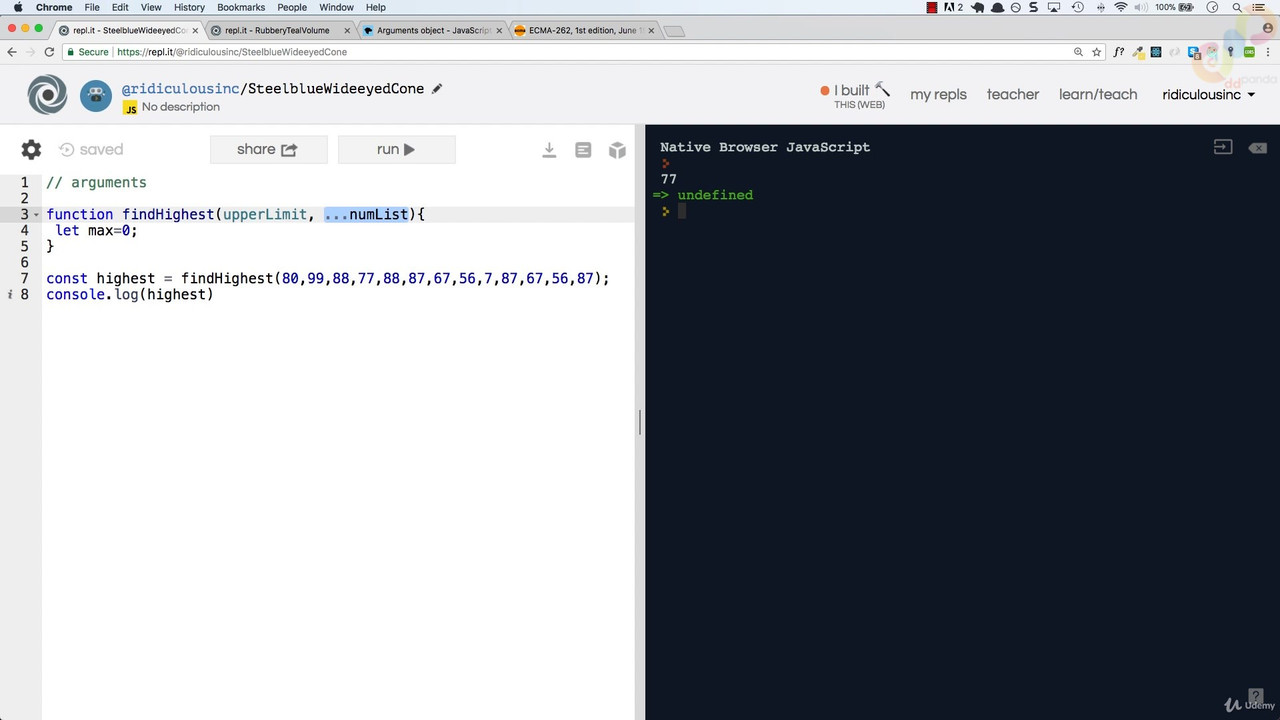Viewport: 1280px width, 720px height.
Task: Open Chrome File menu
Action: pyautogui.click(x=92, y=7)
